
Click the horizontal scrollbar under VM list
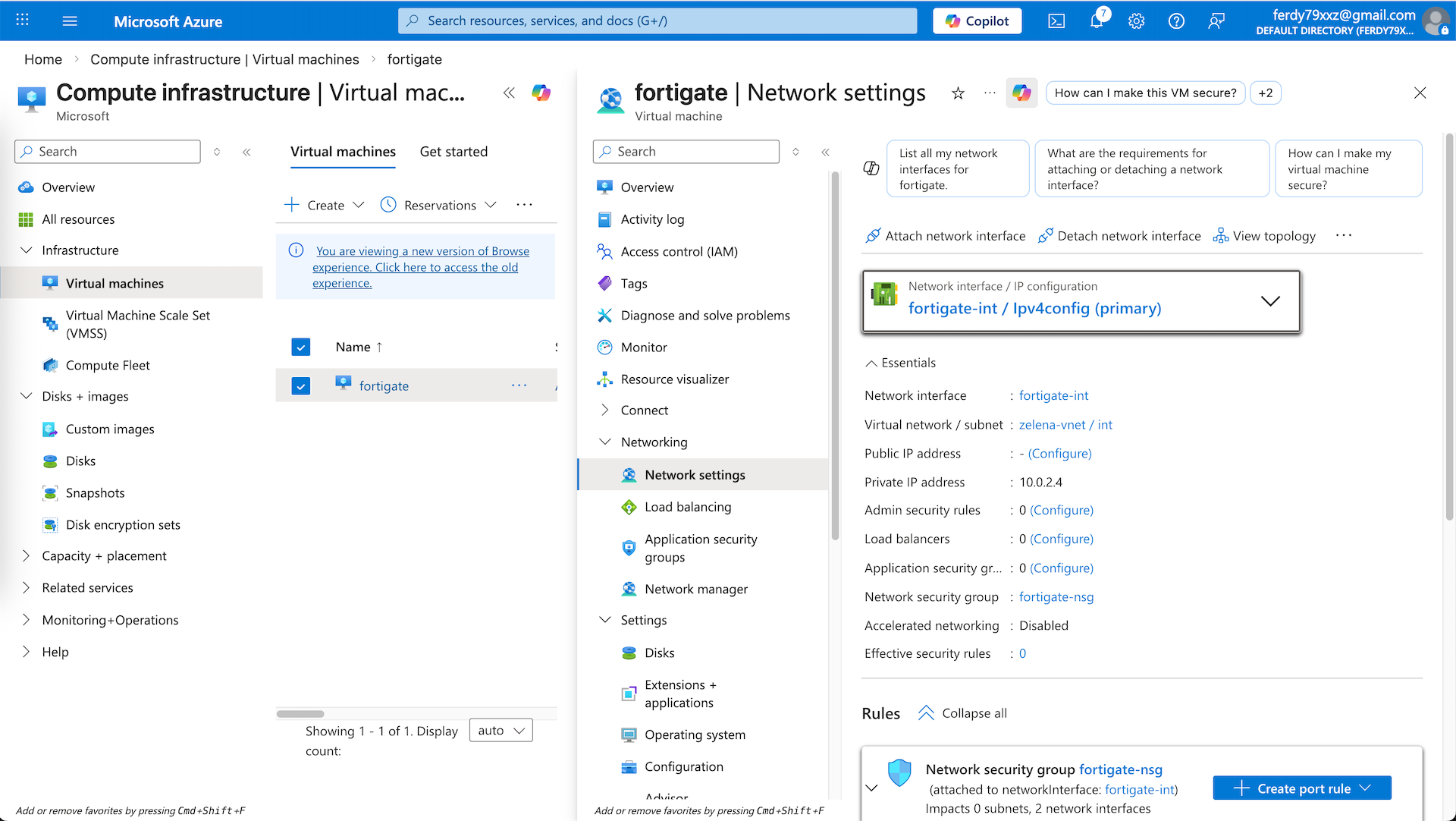(300, 714)
